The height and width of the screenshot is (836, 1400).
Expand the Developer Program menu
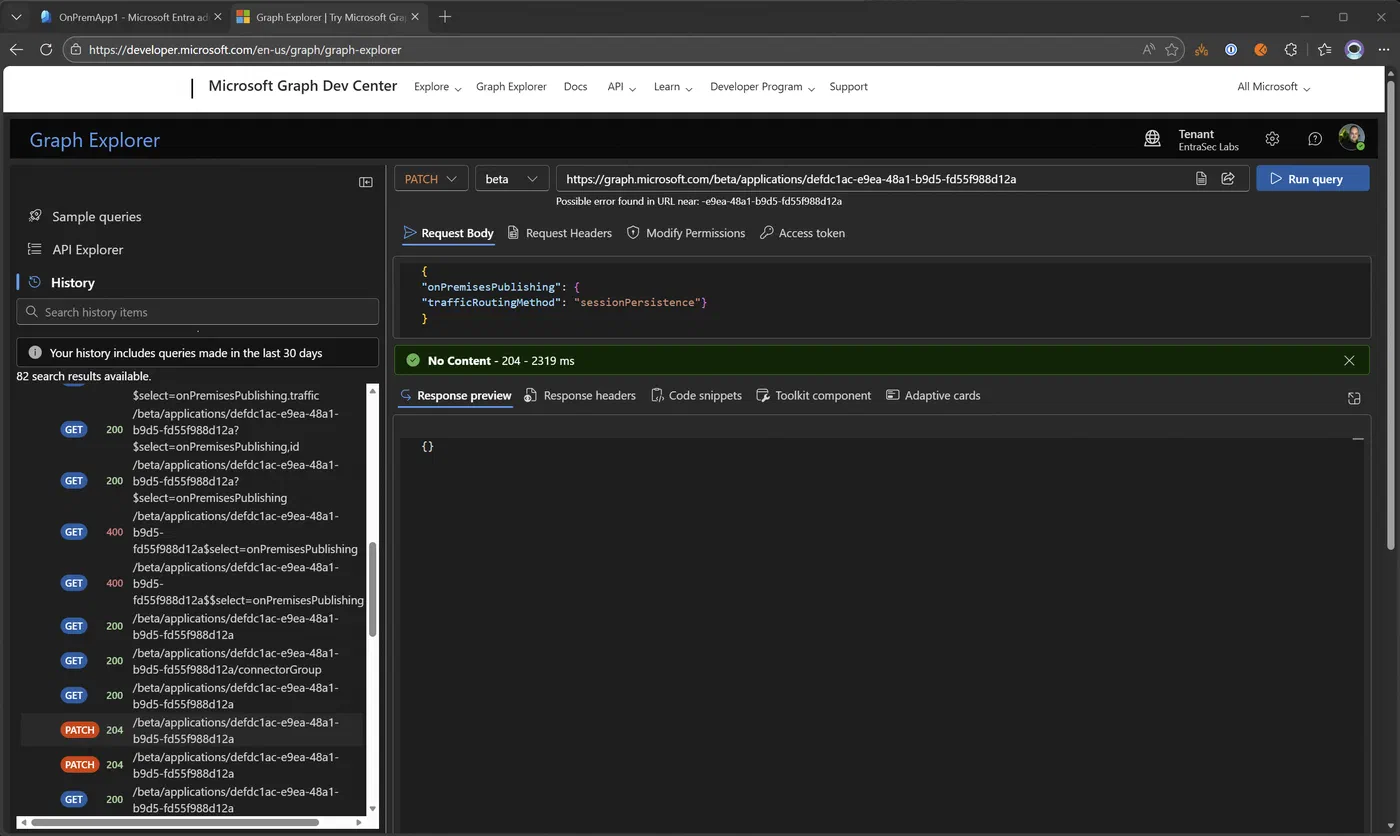[763, 87]
